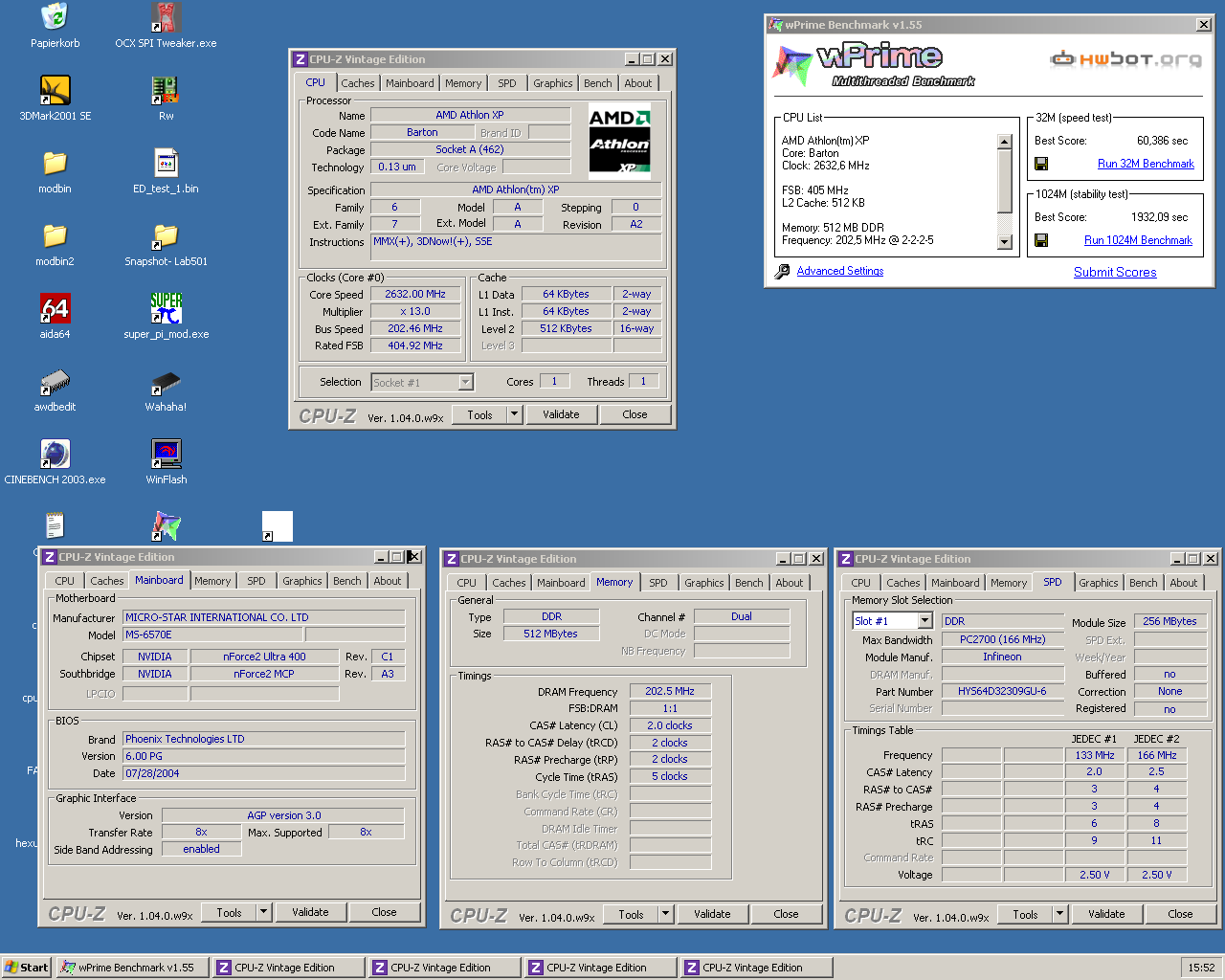The height and width of the screenshot is (980, 1225).
Task: Select the CINEBENCH 2003.exe desktop icon
Action: (55, 454)
